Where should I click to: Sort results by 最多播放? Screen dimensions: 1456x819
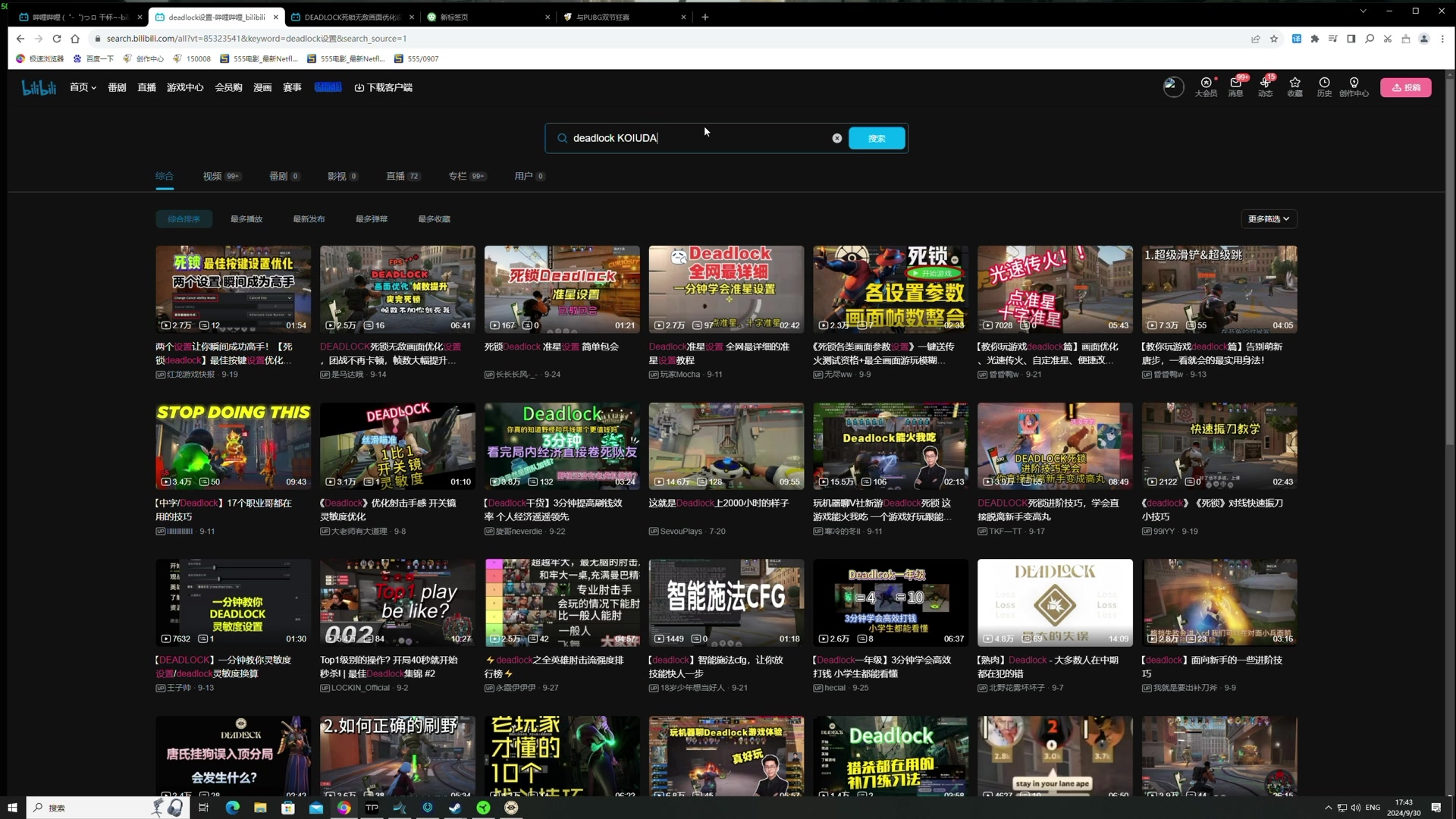click(x=246, y=219)
